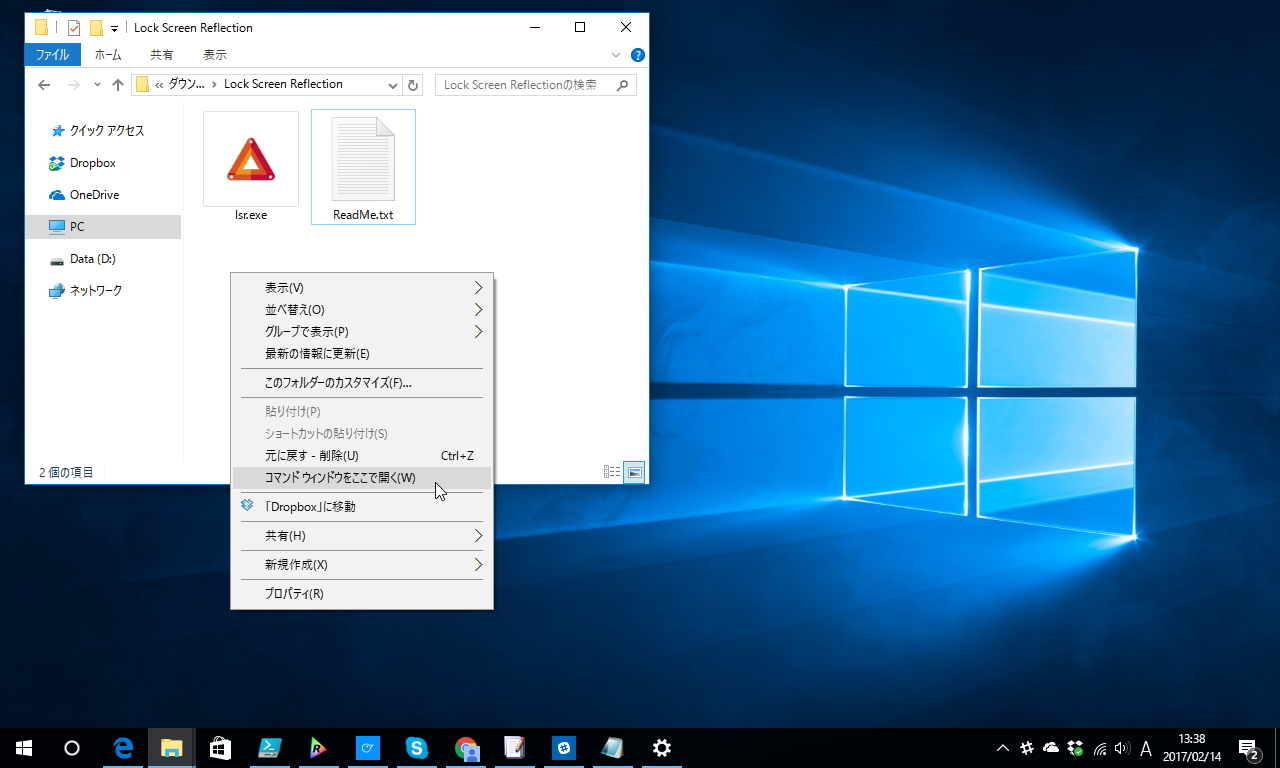Open the address bar history dropdown
This screenshot has width=1280, height=768.
(x=392, y=85)
